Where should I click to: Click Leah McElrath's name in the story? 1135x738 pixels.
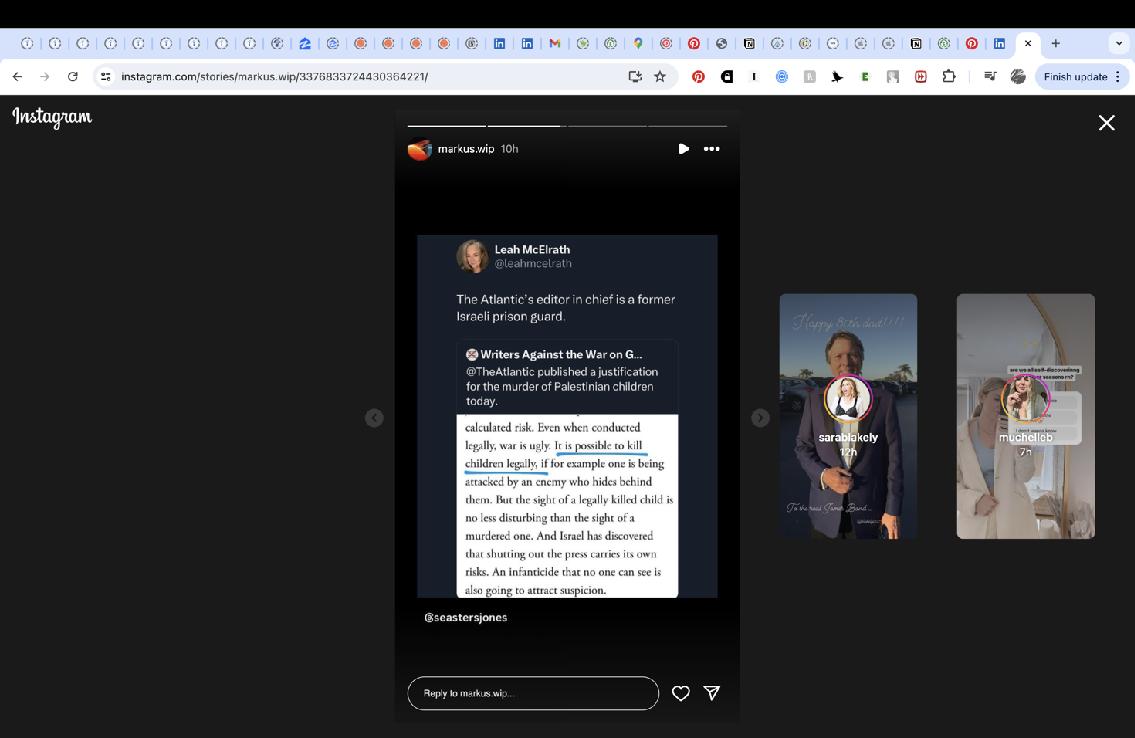point(532,250)
